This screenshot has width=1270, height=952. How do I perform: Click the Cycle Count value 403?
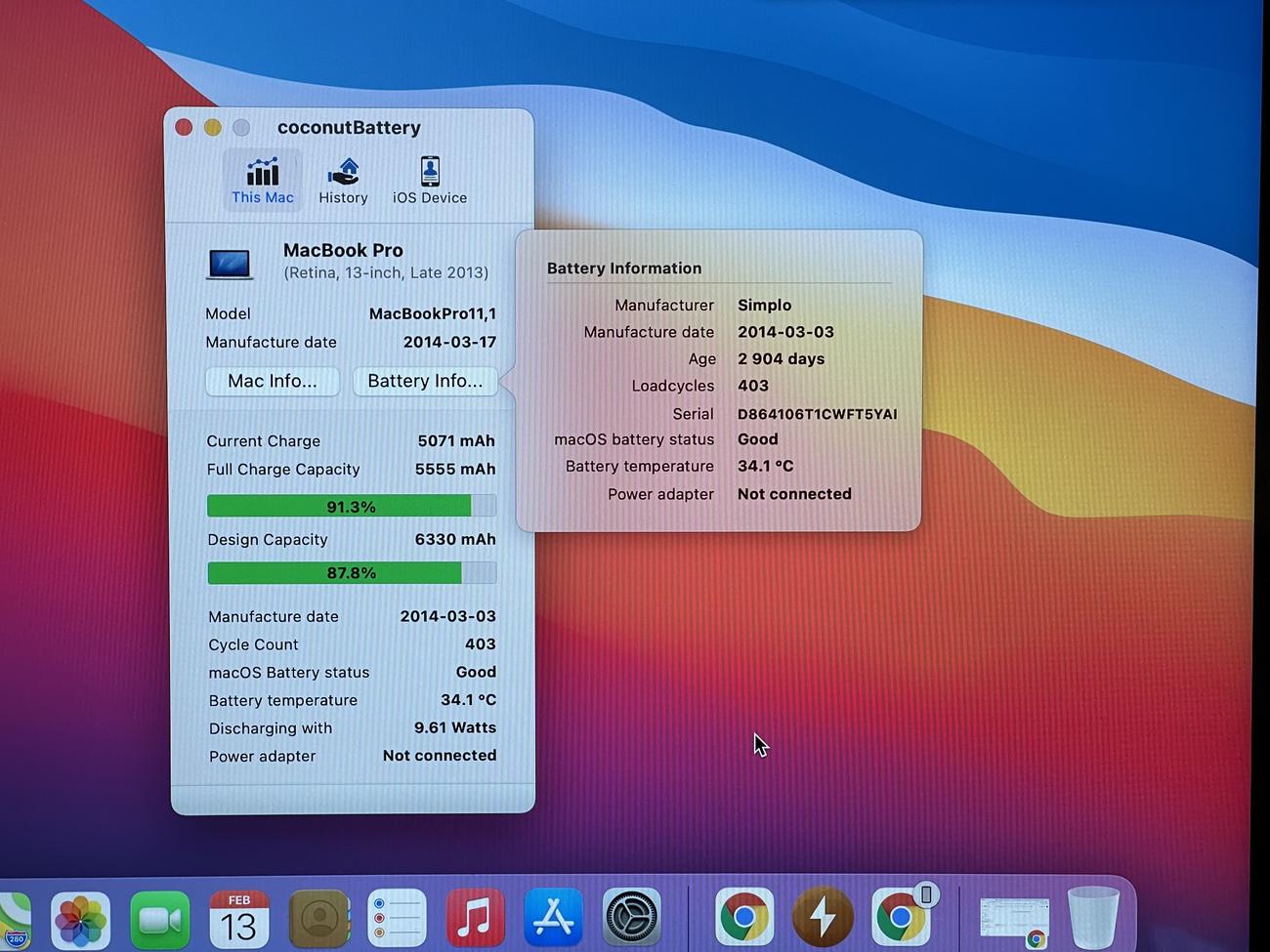point(481,643)
